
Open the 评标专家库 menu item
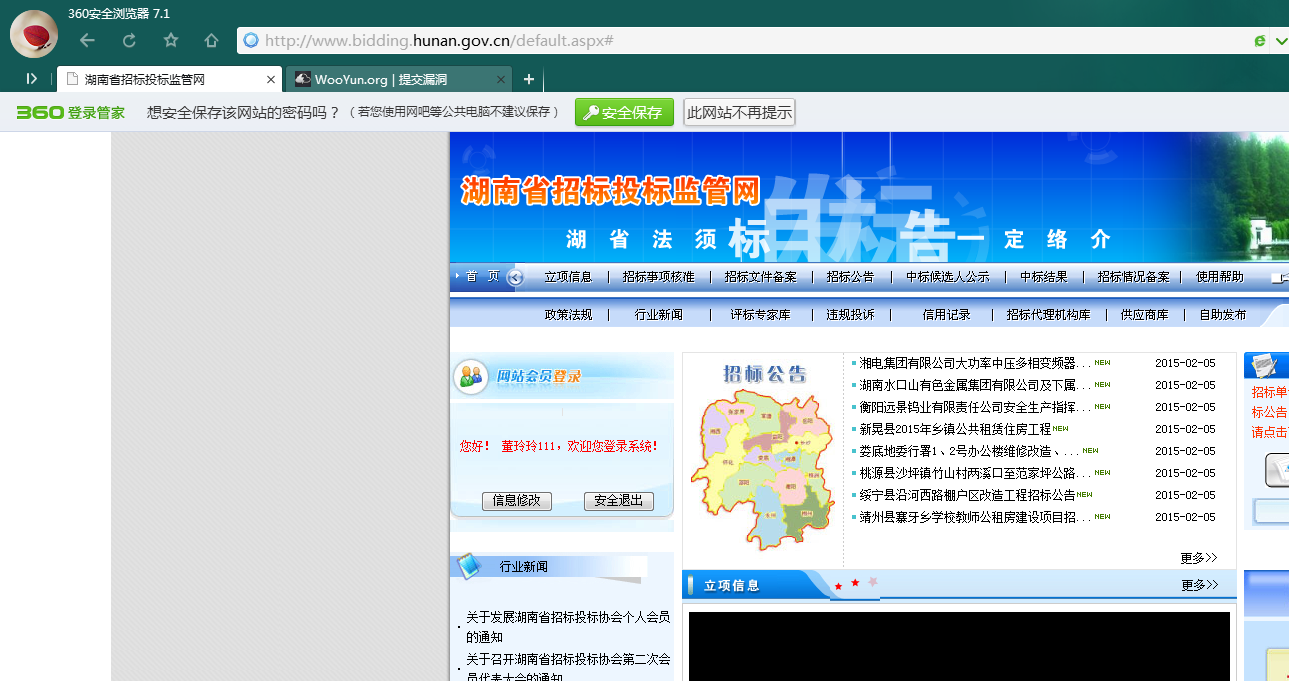pos(760,314)
